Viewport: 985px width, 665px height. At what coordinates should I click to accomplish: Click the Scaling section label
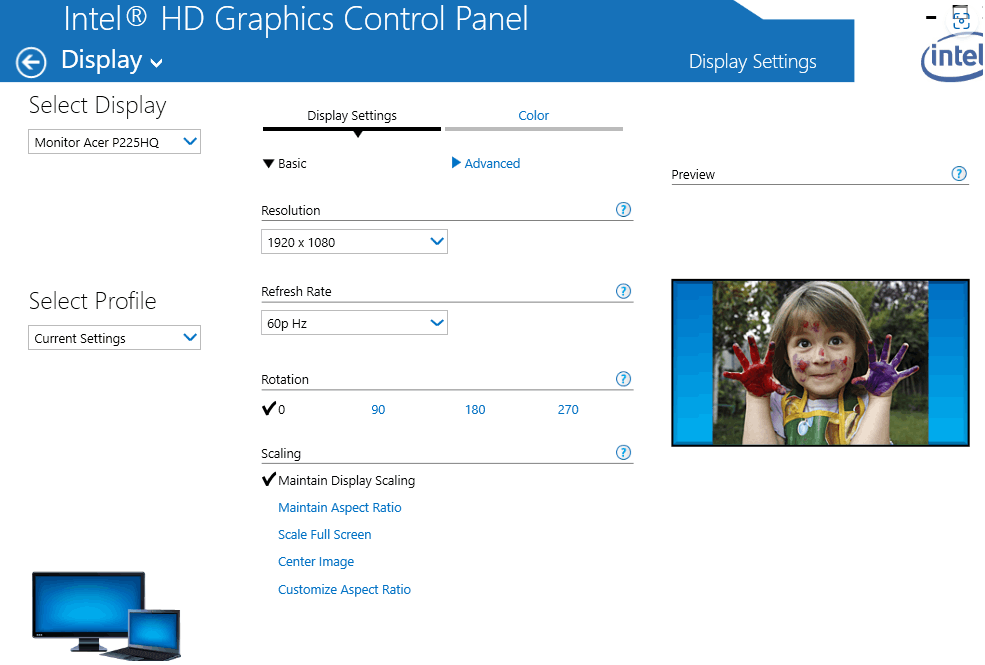pyautogui.click(x=281, y=453)
